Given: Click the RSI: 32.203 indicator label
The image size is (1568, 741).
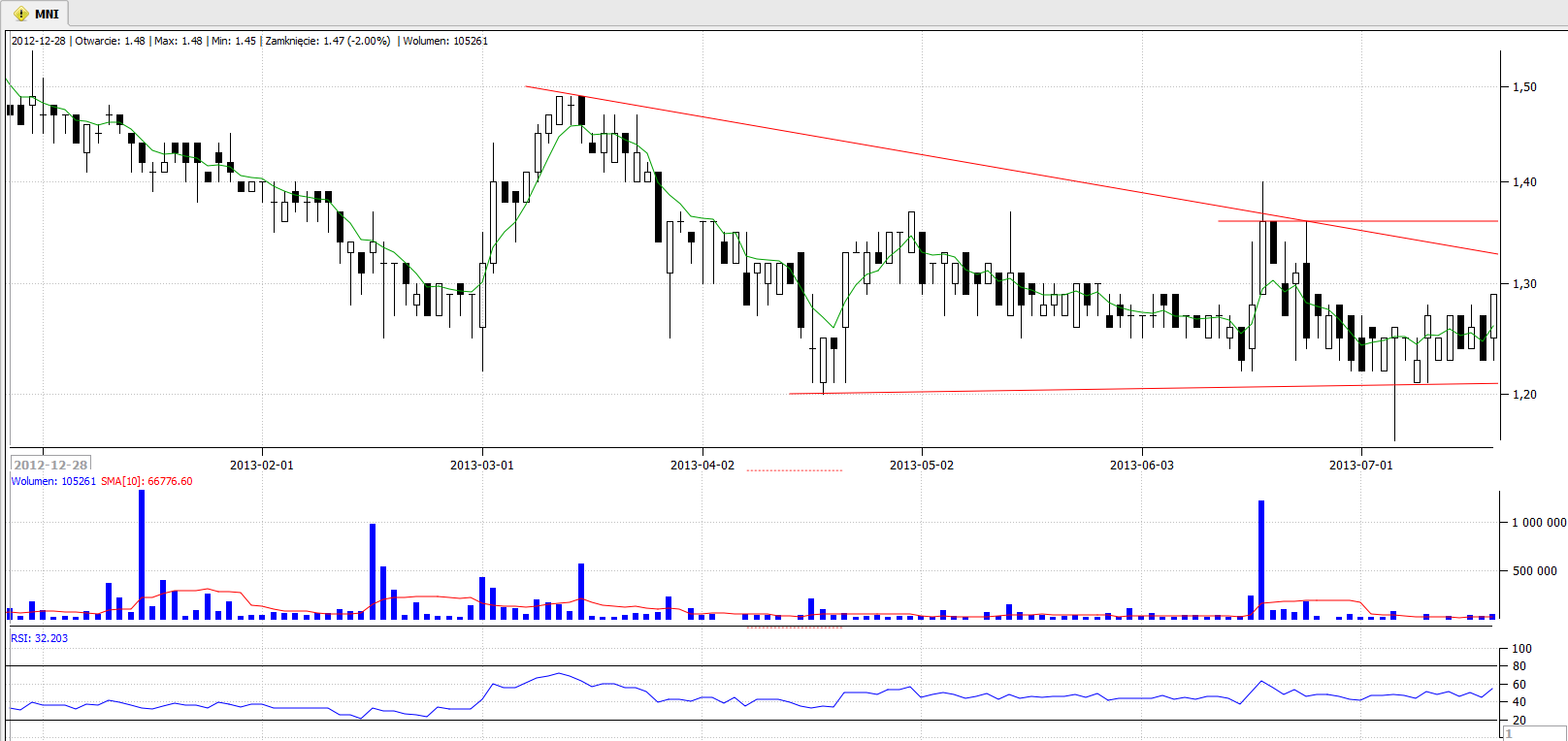Looking at the screenshot, I should point(40,638).
